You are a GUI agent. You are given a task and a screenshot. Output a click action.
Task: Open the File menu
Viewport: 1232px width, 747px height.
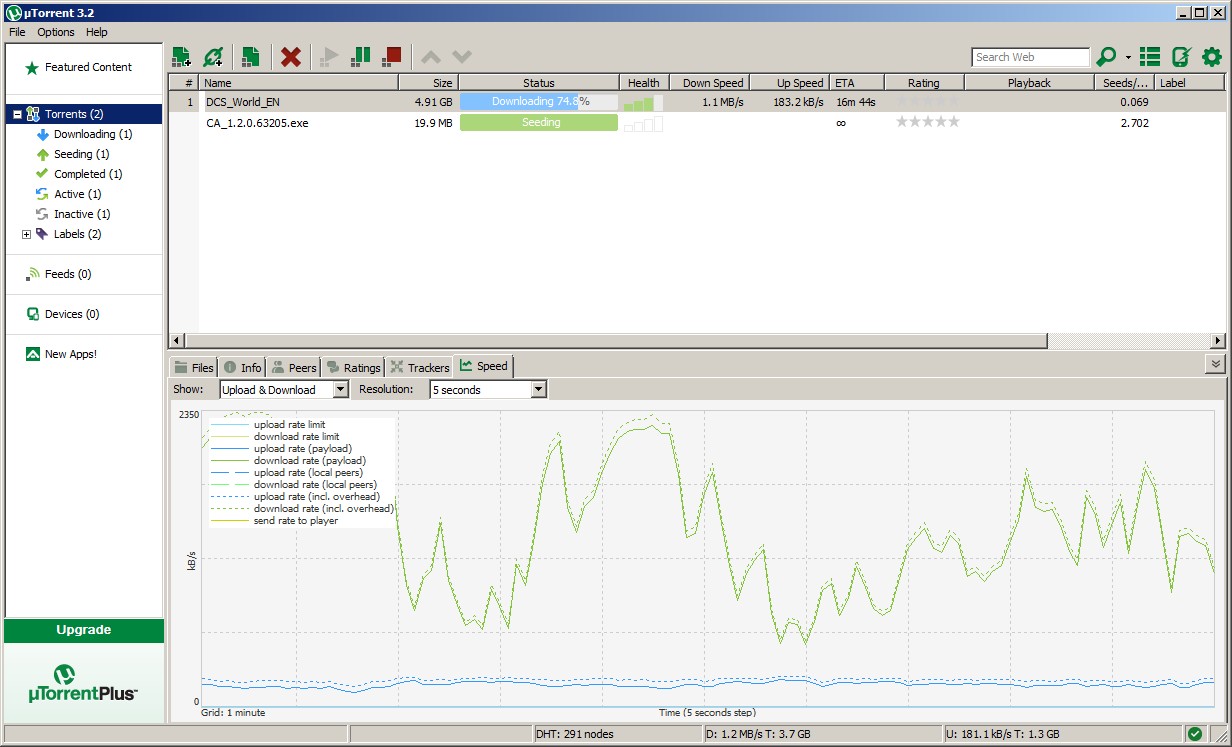point(17,32)
